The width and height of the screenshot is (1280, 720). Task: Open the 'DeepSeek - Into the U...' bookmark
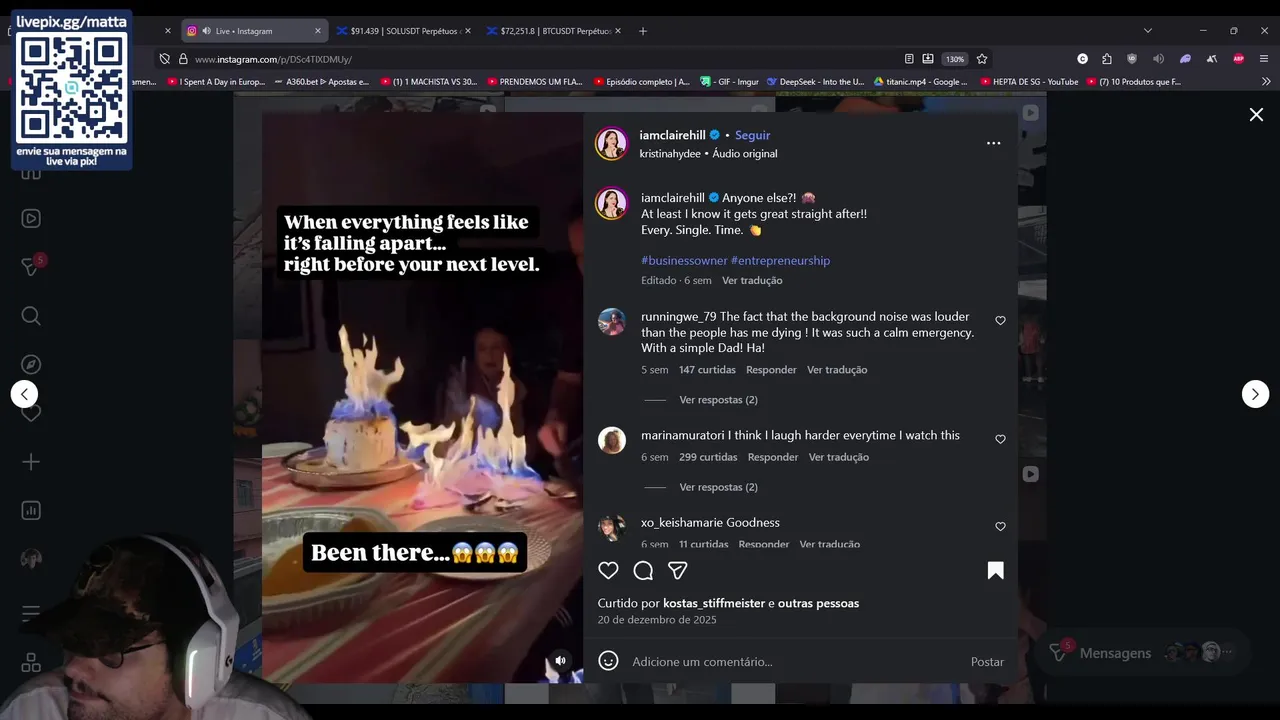tap(816, 82)
